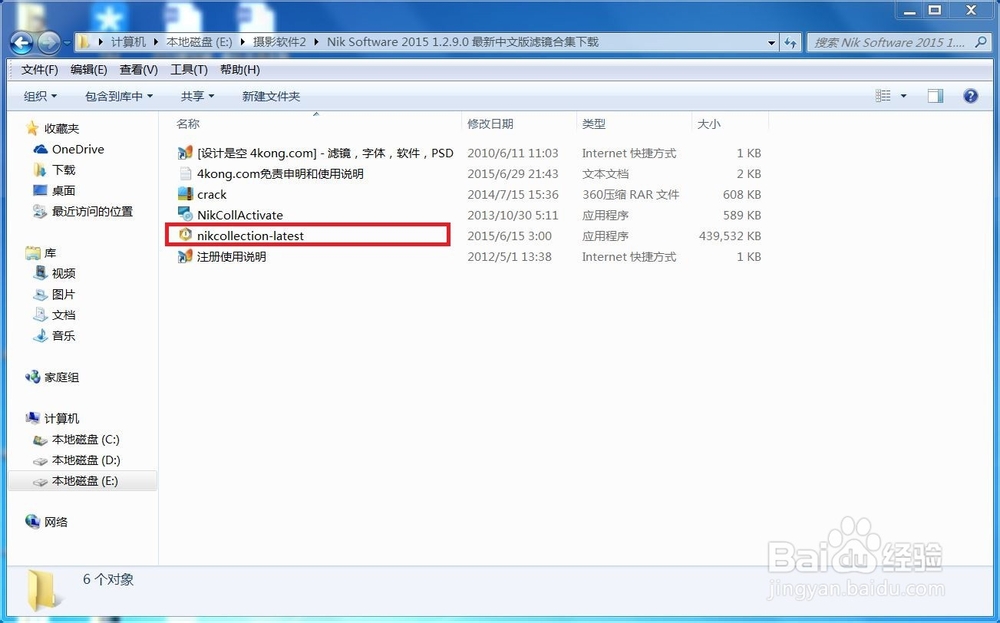Click 本地磁盘 (E:) in the address breadcrumb
Image resolution: width=1000 pixels, height=623 pixels.
[199, 42]
